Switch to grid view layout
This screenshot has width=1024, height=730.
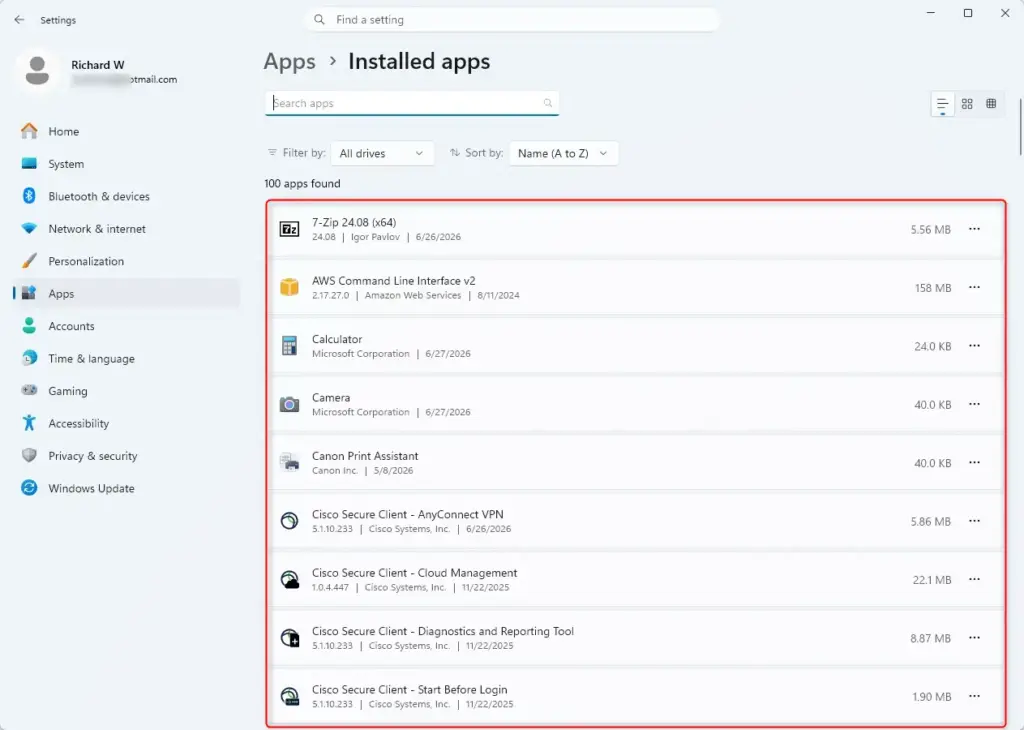pos(967,104)
